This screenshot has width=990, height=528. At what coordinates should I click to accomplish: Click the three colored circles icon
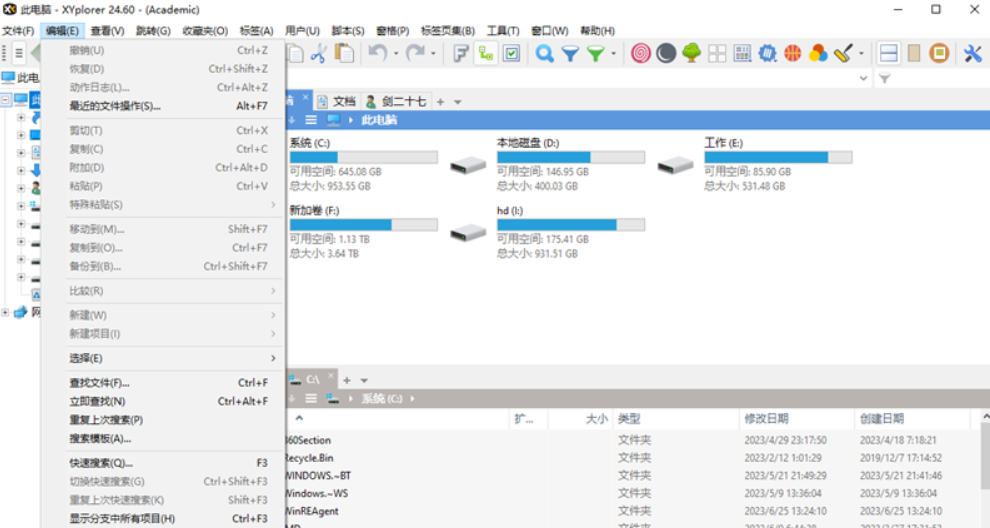coord(818,54)
